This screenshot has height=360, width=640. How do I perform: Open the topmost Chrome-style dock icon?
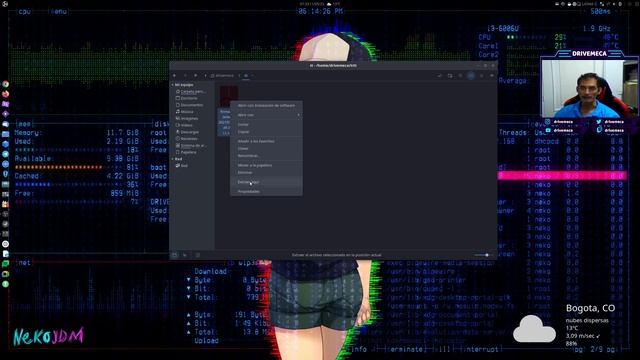click(x=5, y=84)
